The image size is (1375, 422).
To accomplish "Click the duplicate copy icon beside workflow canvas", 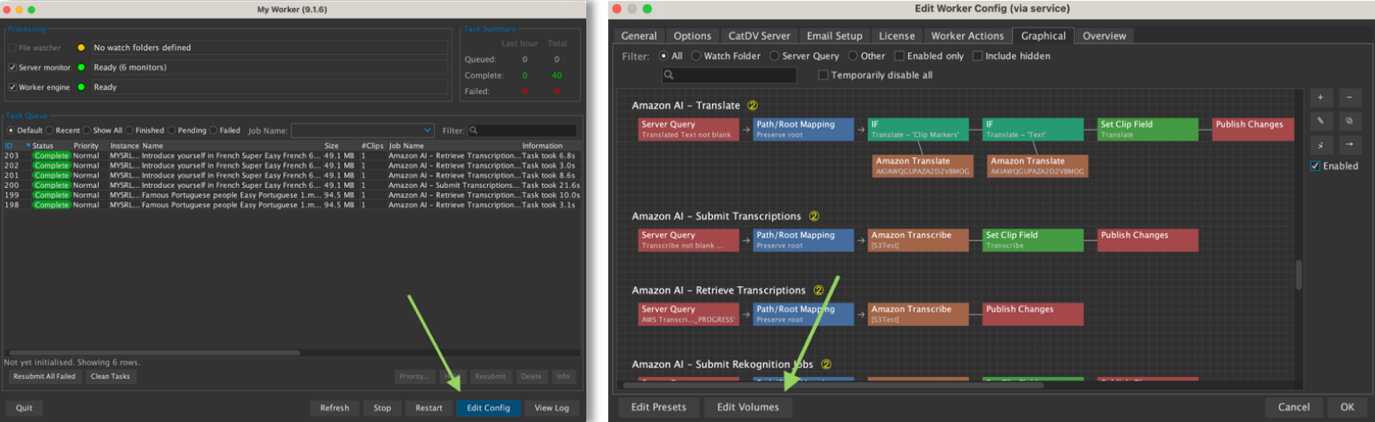I will (1349, 121).
